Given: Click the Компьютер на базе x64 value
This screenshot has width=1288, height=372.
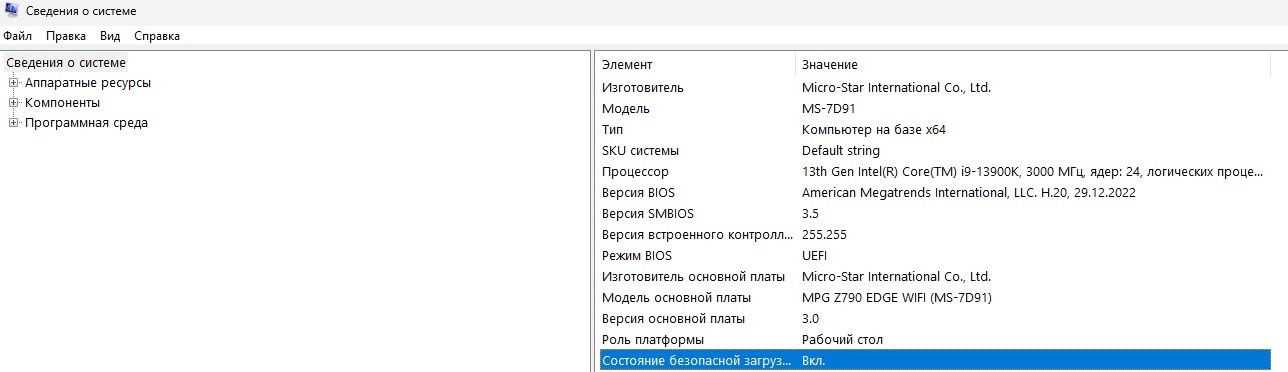Looking at the screenshot, I should tap(874, 129).
